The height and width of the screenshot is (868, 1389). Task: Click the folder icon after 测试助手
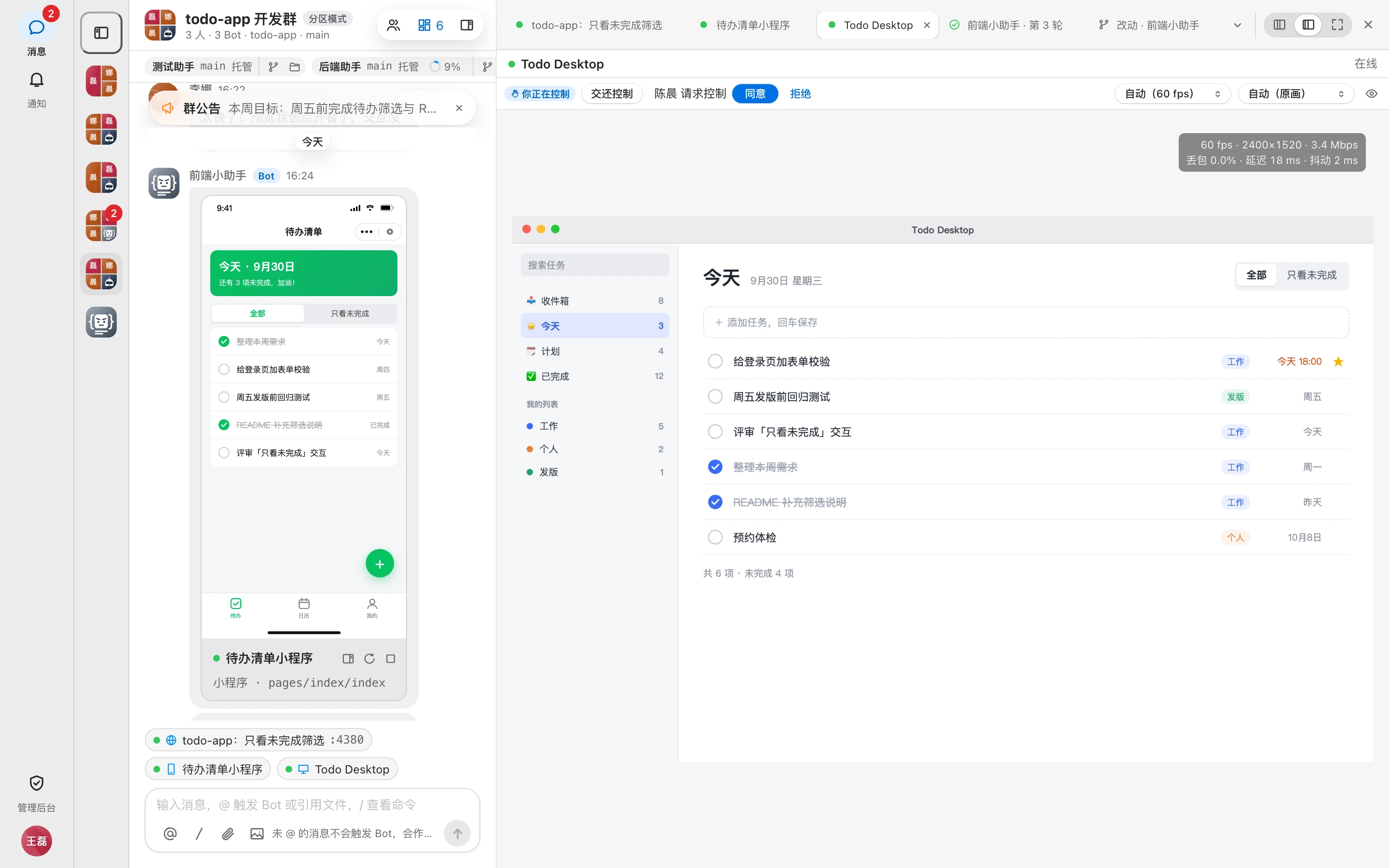point(295,67)
